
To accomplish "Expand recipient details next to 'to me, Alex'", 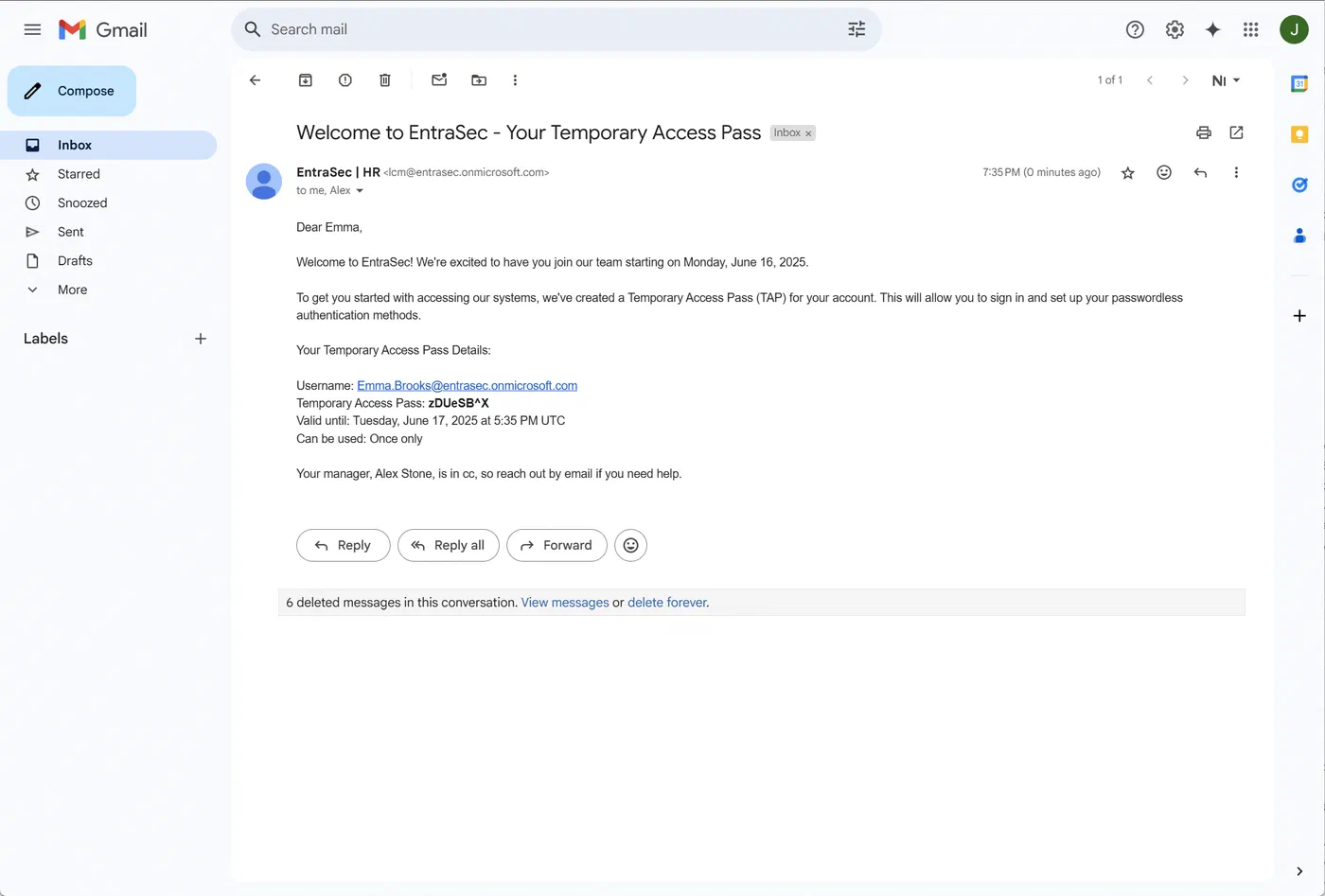I will click(359, 191).
